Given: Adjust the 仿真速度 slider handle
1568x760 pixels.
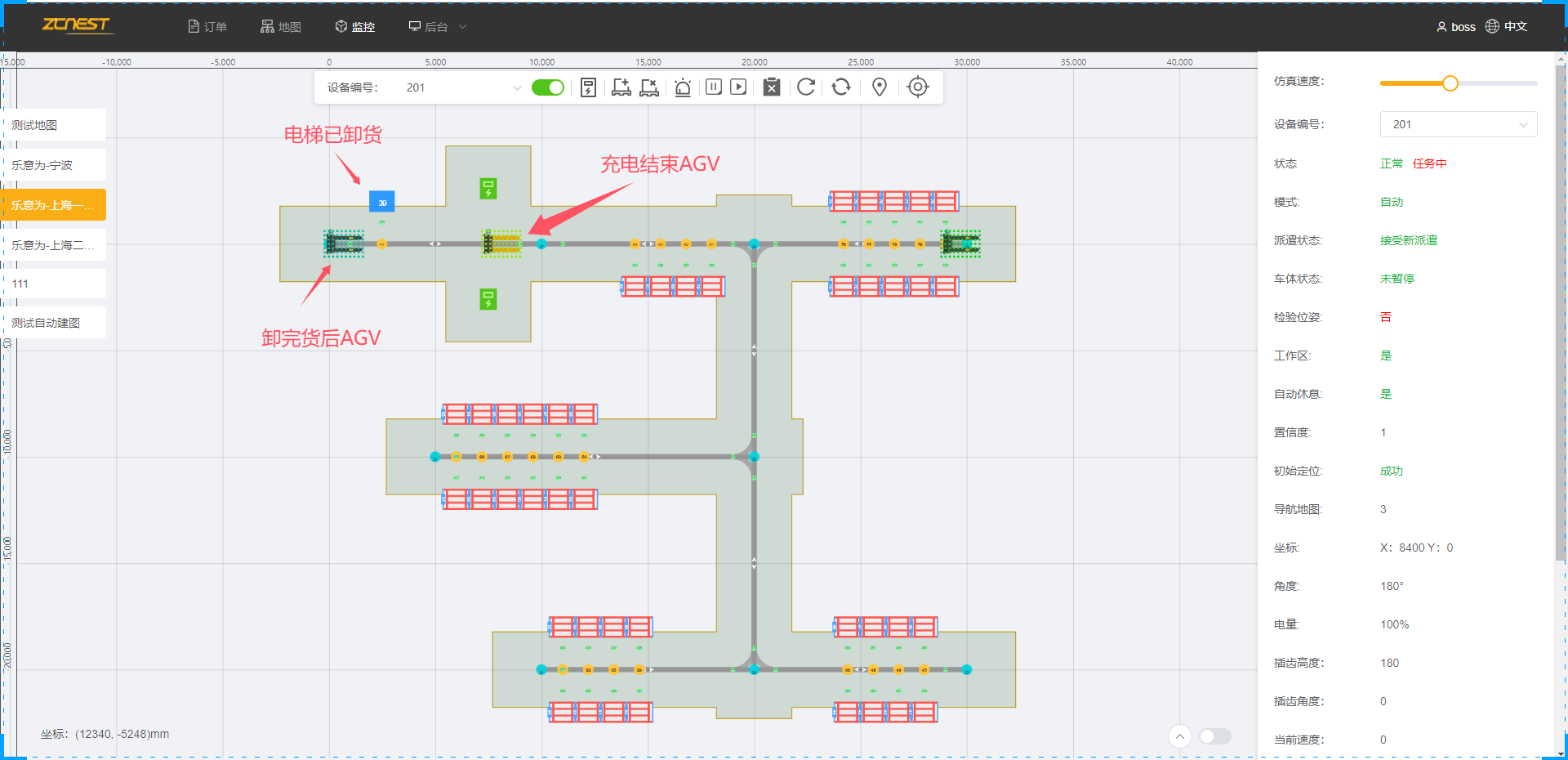Looking at the screenshot, I should tap(1450, 83).
